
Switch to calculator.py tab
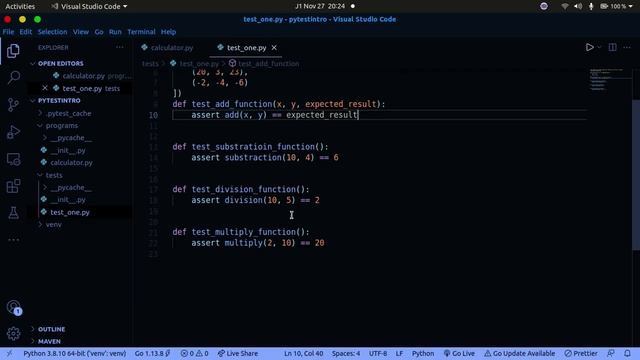168,48
